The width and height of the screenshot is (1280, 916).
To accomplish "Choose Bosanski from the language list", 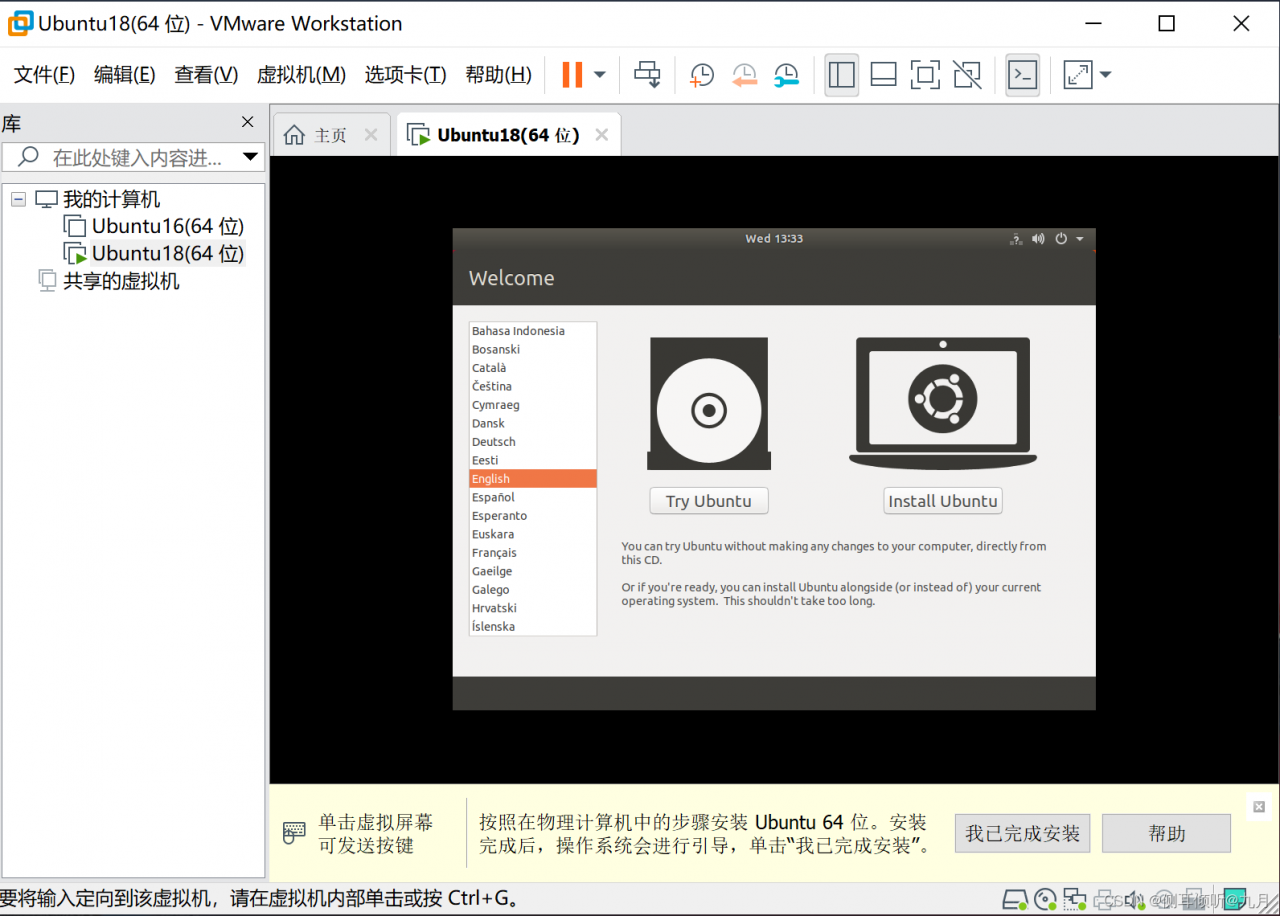I will coord(533,349).
